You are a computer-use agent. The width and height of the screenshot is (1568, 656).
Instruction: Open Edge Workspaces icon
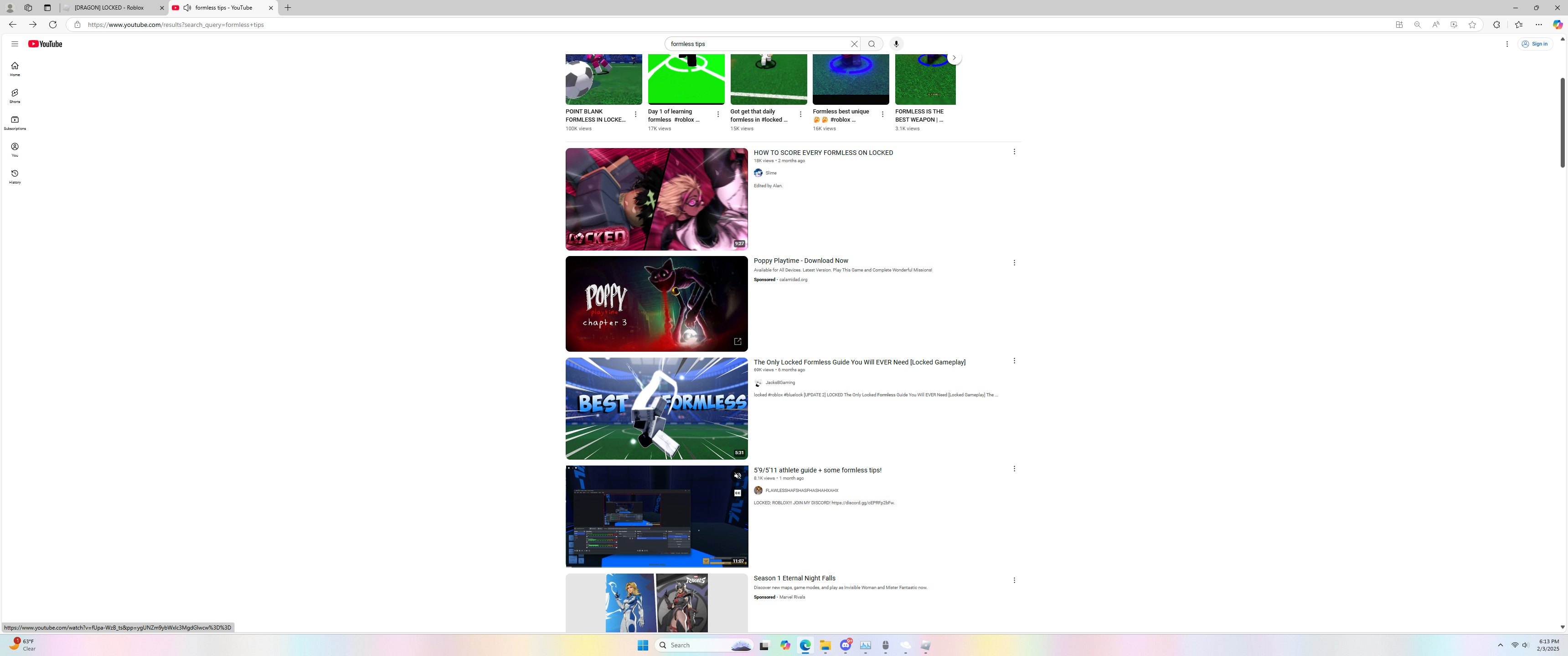tap(28, 8)
